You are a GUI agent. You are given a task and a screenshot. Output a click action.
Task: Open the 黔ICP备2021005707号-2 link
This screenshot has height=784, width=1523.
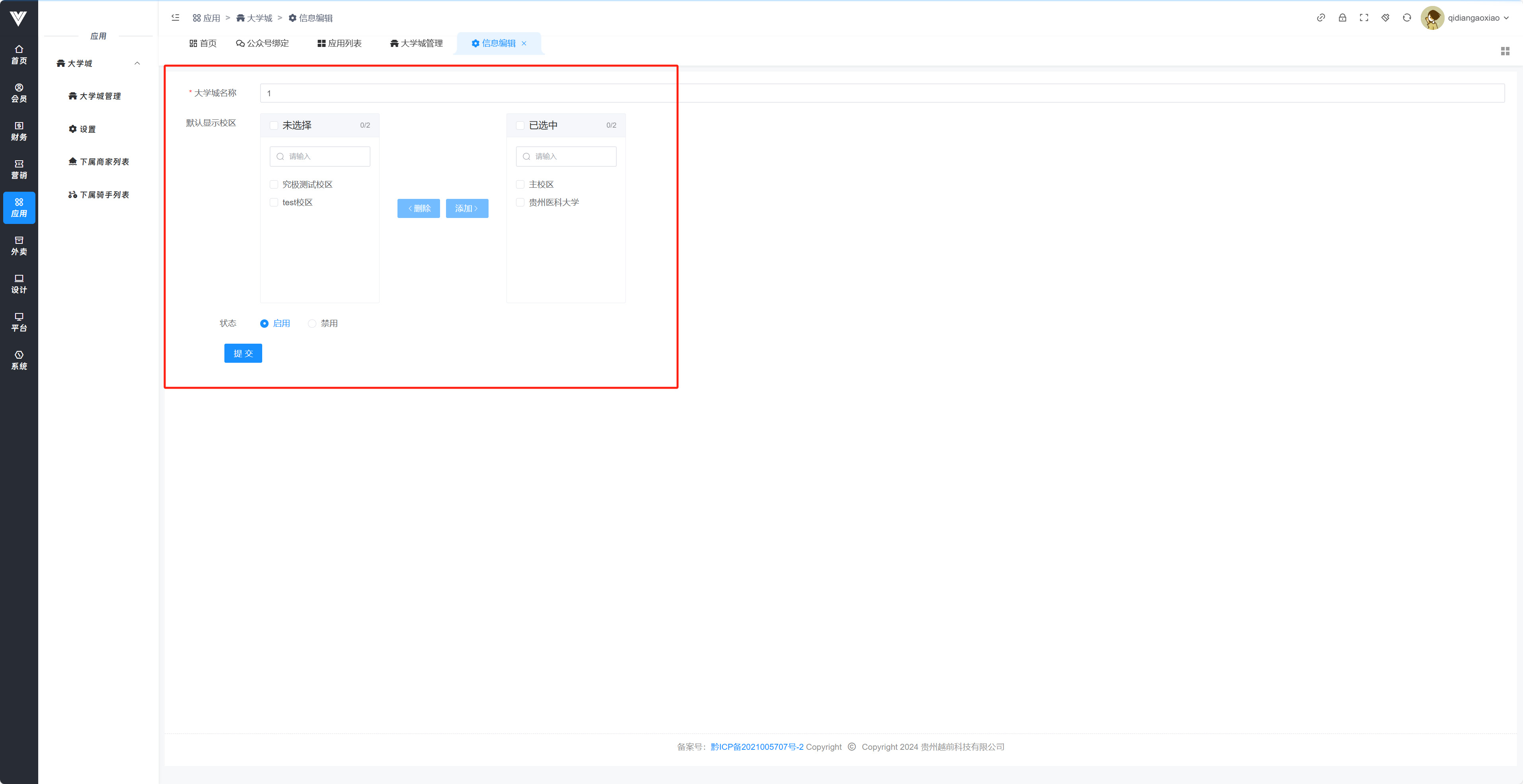[757, 747]
